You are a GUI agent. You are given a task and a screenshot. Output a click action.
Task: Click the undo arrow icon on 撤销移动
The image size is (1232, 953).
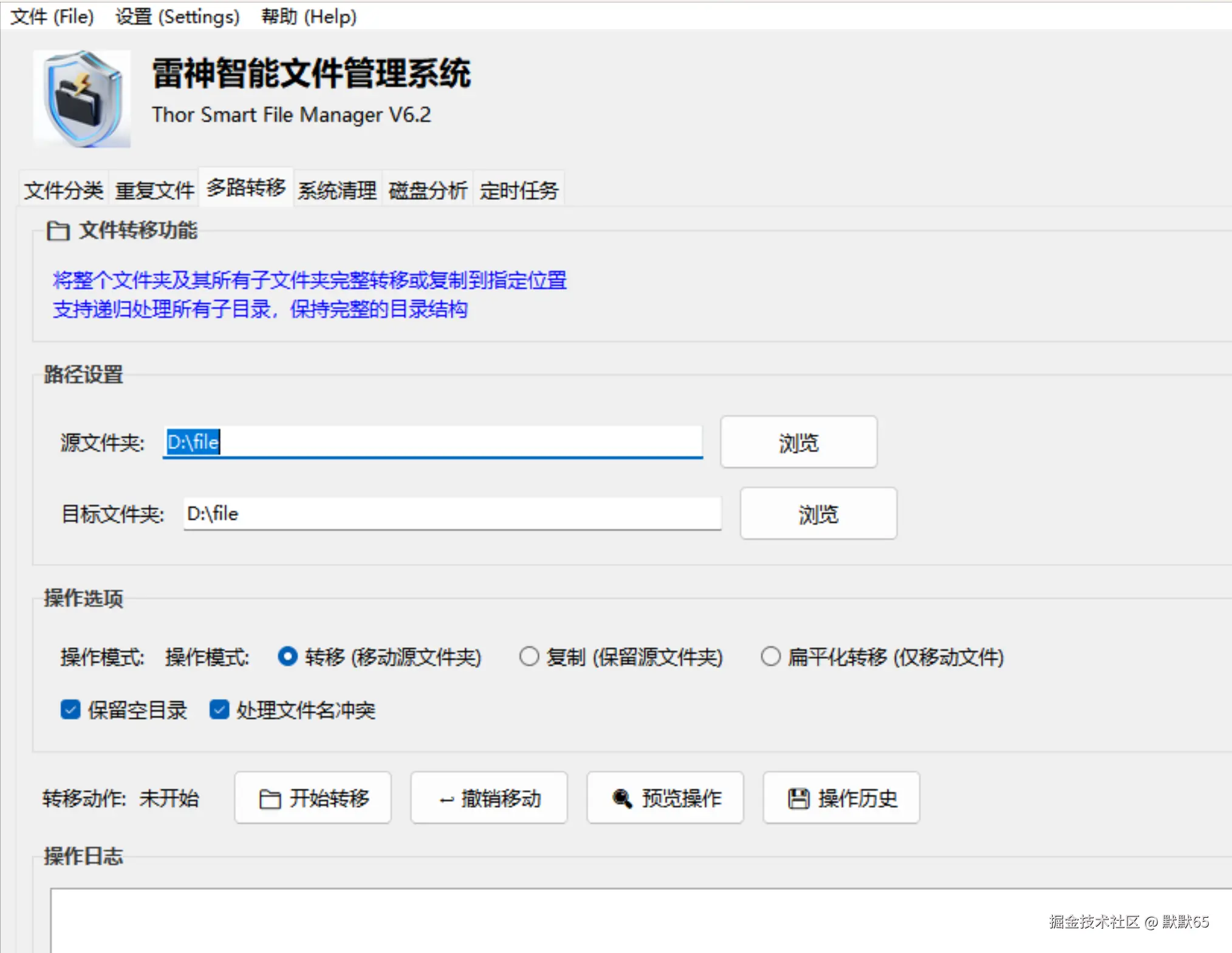(x=447, y=800)
